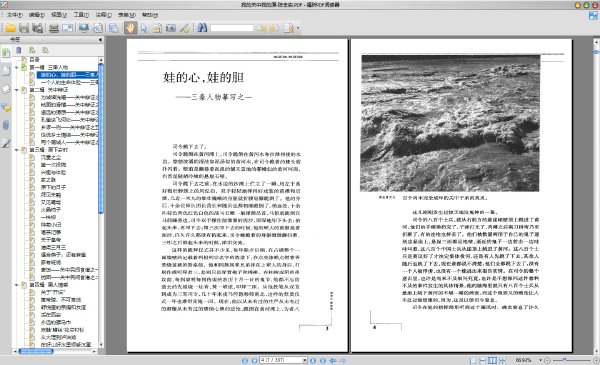Viewport: 600px width, 365px height.
Task: Collapse the 第四辑 bookmark node
Action: pyautogui.click(x=16, y=285)
